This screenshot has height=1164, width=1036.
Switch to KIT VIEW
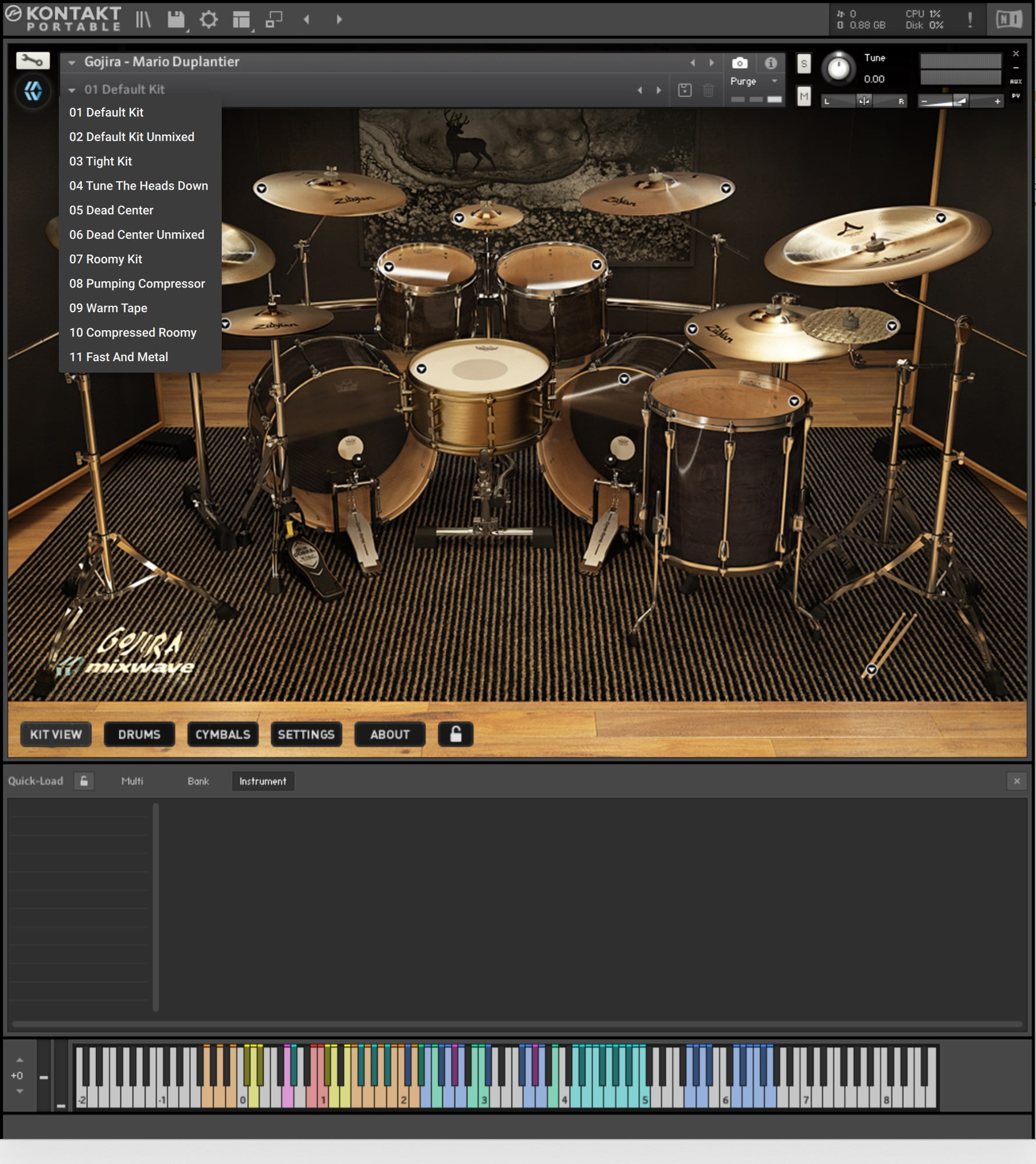tap(56, 734)
